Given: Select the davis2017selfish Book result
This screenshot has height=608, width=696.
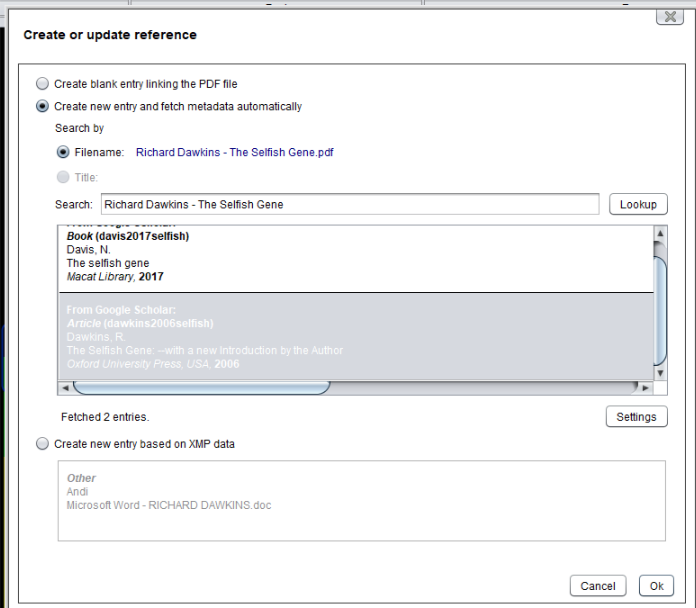Looking at the screenshot, I should tap(356, 259).
